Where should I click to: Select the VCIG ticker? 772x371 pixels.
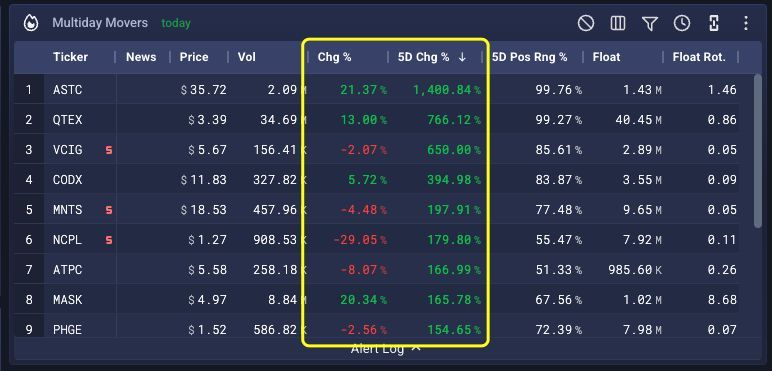[67, 150]
